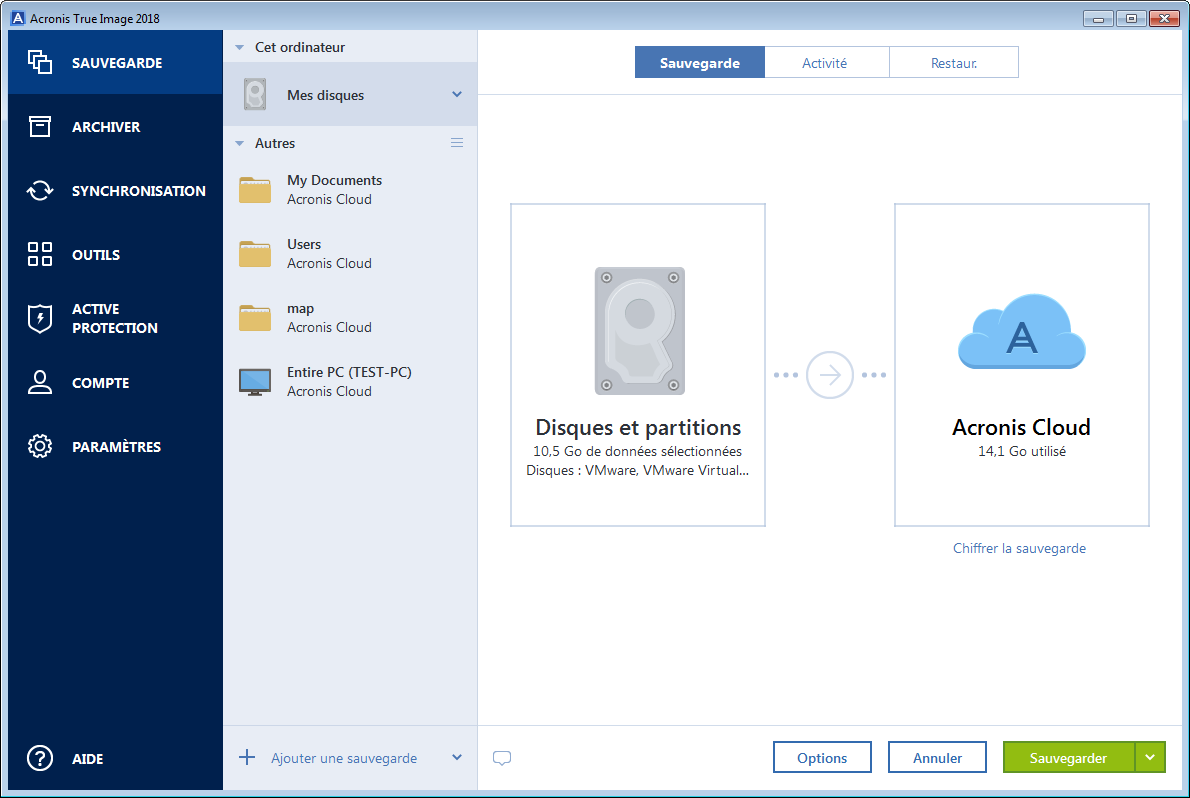Switch to the Restaur. tab

953,61
